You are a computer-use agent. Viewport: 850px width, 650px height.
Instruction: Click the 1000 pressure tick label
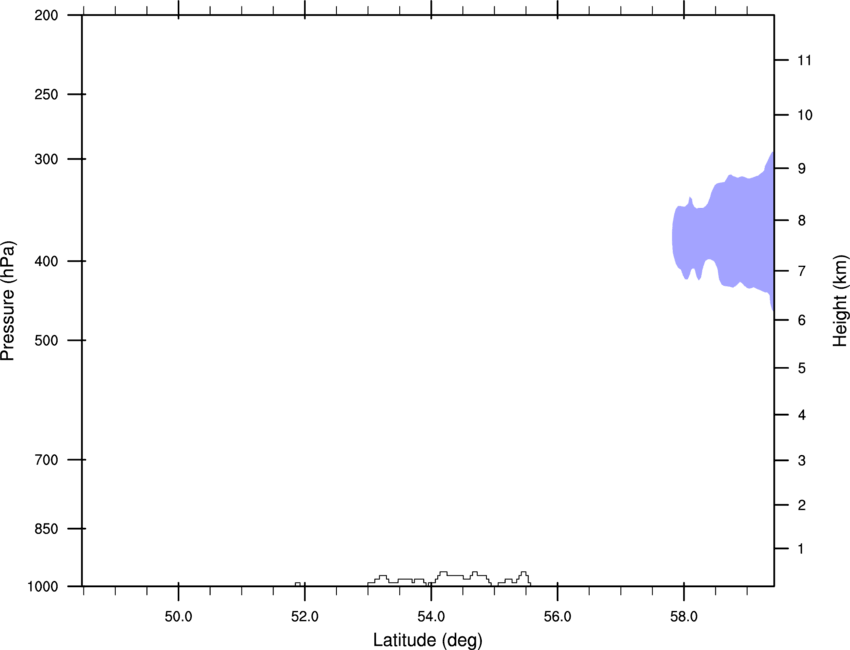coord(43,587)
